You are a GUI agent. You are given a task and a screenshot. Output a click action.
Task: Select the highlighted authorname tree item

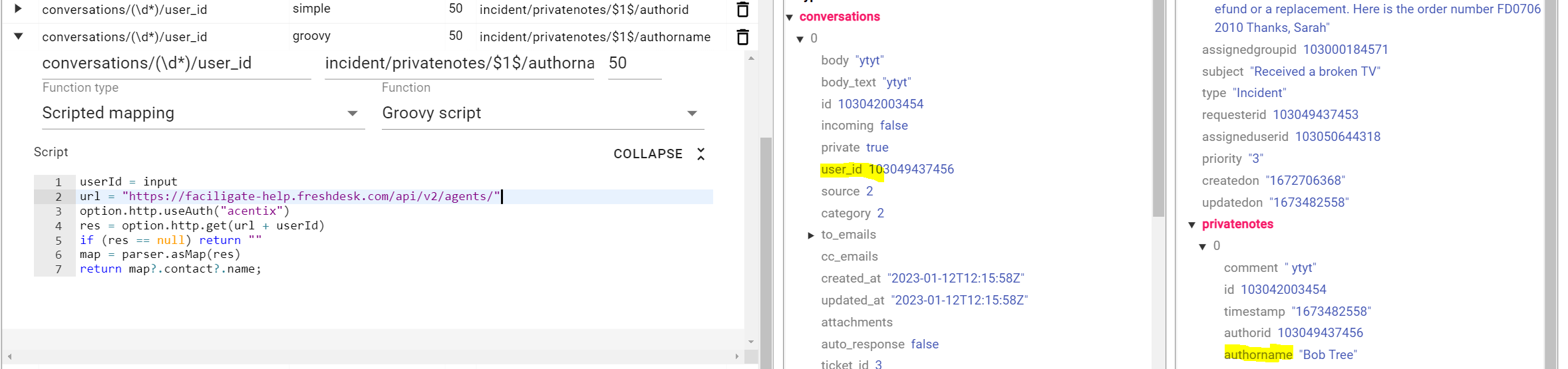(1257, 355)
